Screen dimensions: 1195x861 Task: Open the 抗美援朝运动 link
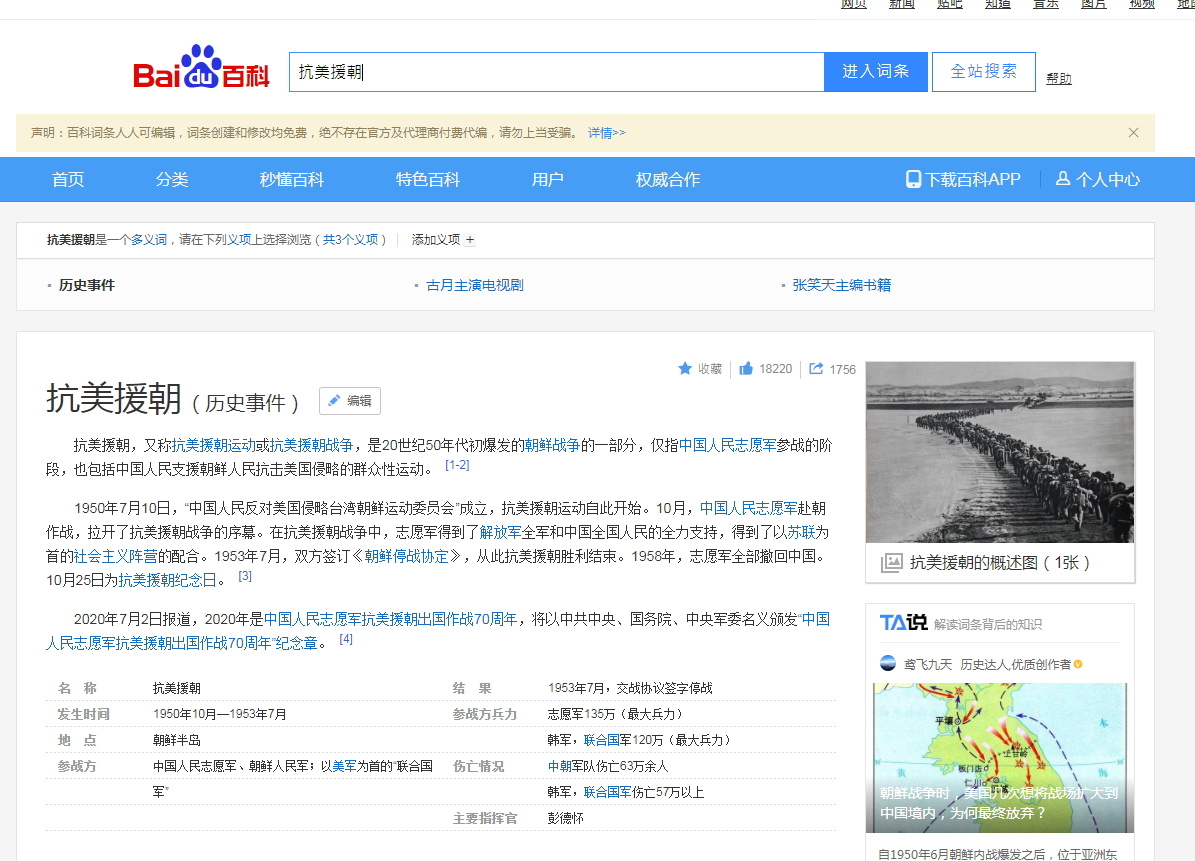pos(213,445)
